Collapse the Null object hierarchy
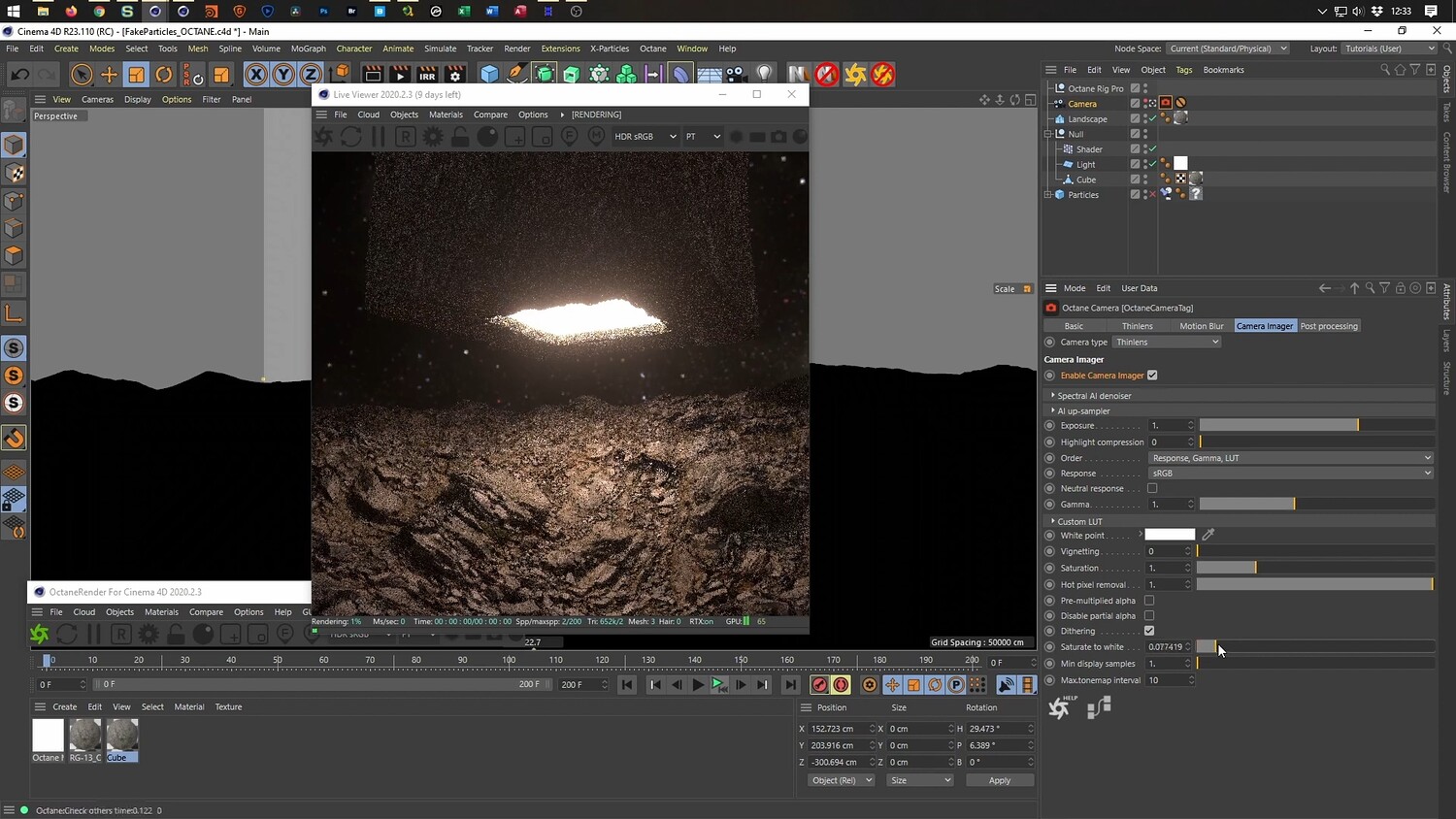 click(x=1048, y=134)
